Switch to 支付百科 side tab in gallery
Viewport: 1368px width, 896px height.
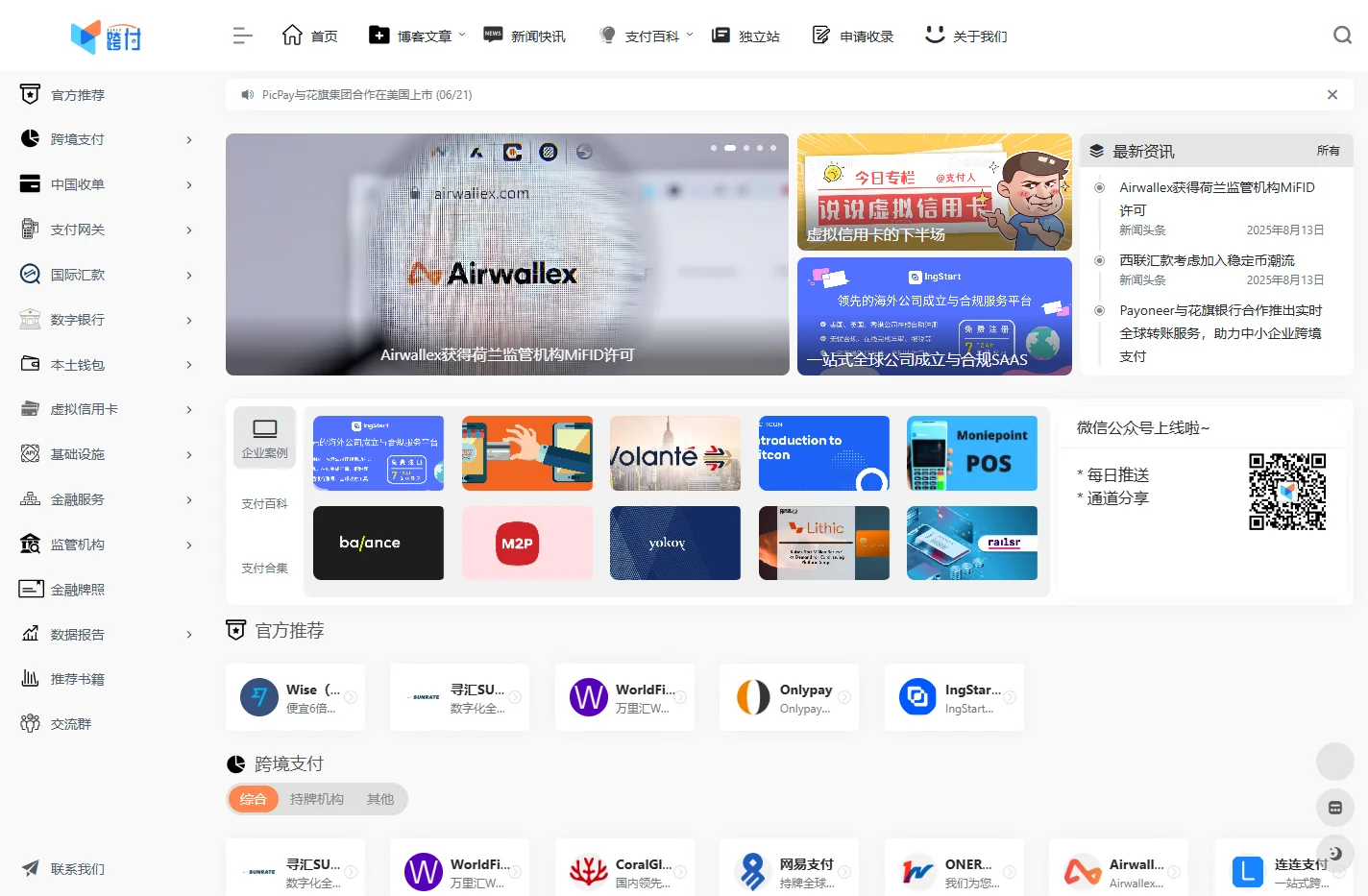click(x=264, y=503)
